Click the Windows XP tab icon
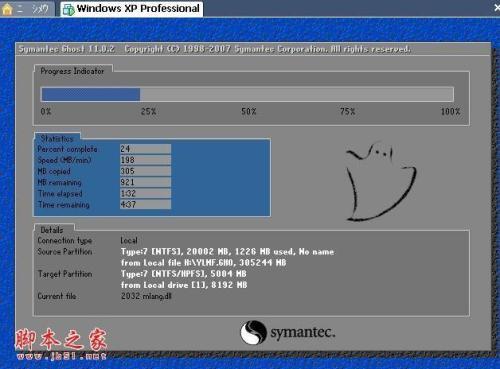The image size is (500, 369). tap(69, 10)
